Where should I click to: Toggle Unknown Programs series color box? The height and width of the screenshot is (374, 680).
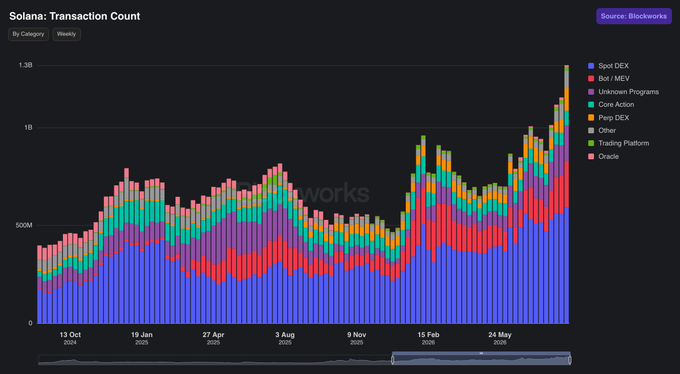pyautogui.click(x=591, y=92)
